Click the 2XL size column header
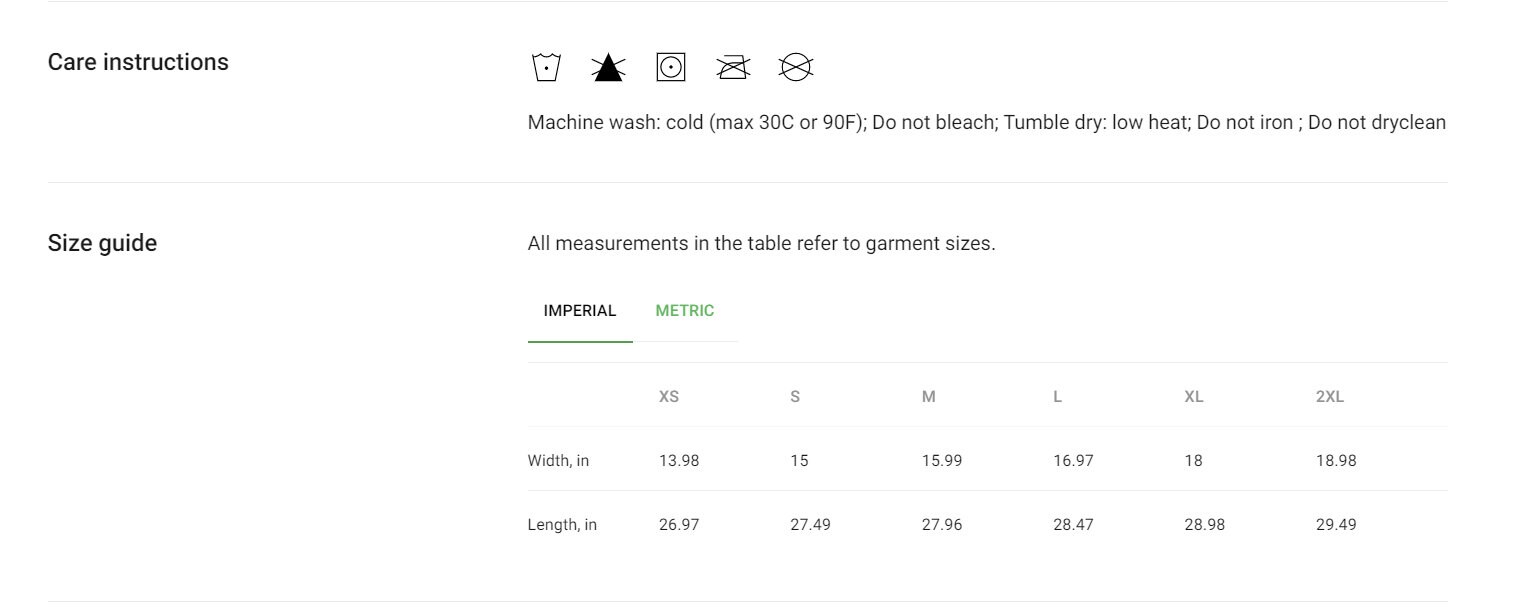 pyautogui.click(x=1330, y=397)
